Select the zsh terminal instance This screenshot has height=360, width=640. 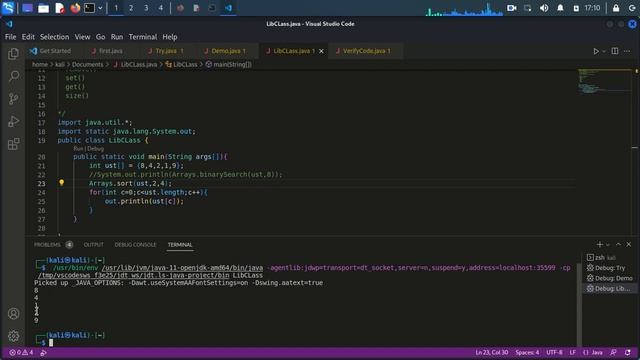point(608,258)
